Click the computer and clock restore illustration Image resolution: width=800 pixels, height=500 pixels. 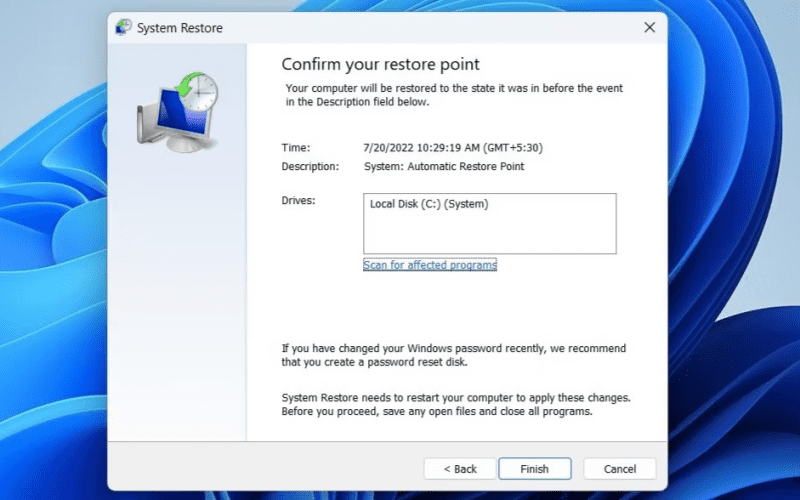[x=178, y=112]
